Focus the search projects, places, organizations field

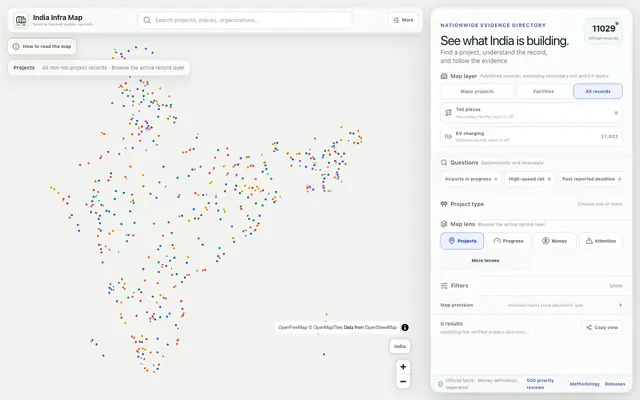tap(245, 20)
